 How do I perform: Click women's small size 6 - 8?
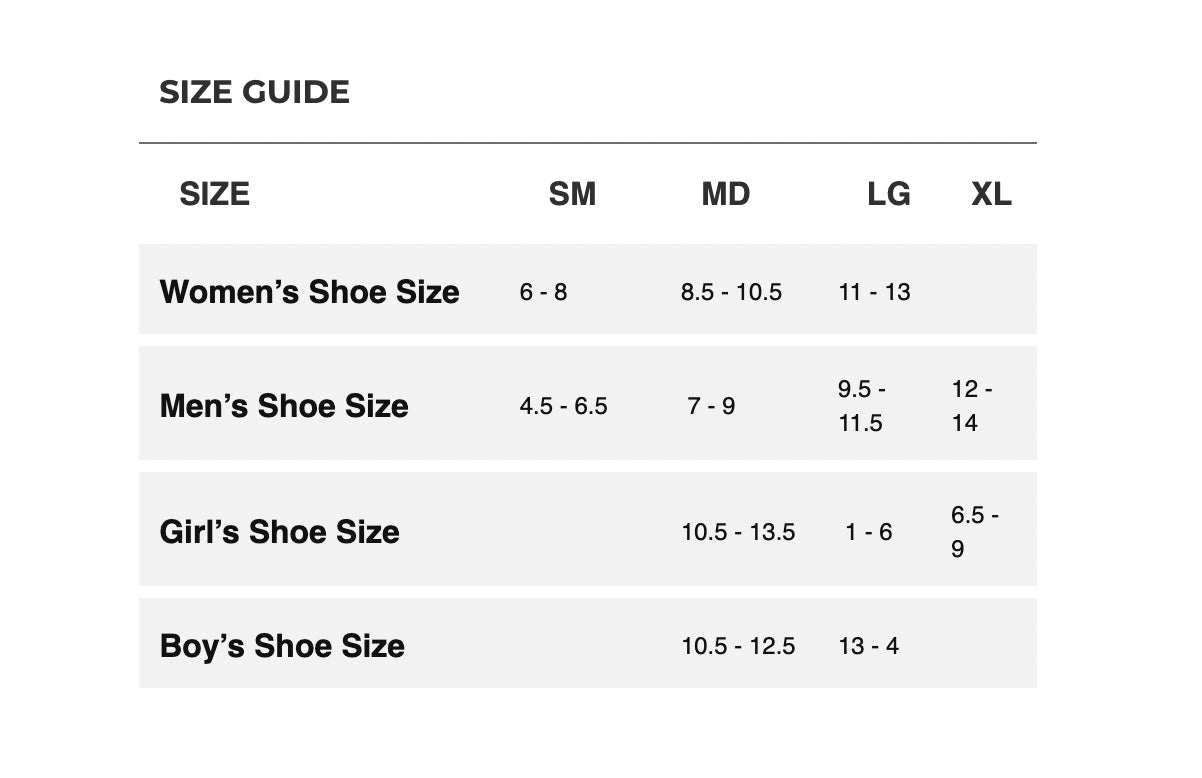[x=543, y=292]
